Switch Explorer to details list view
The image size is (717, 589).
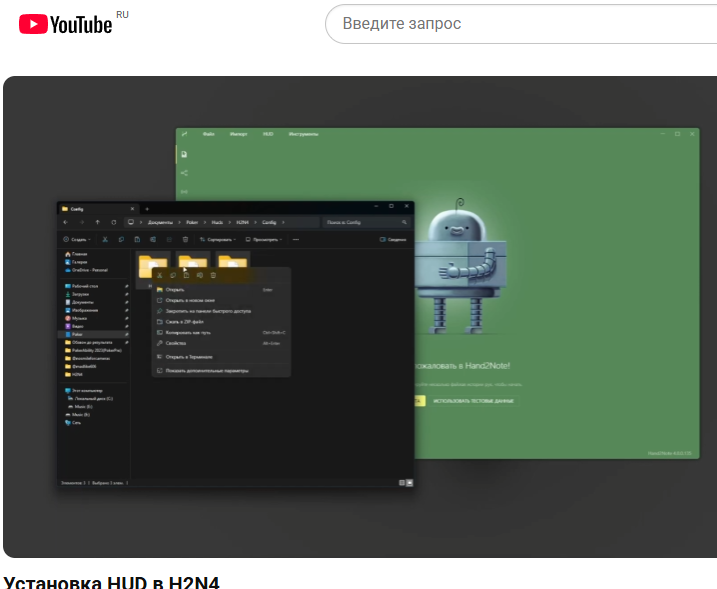(402, 483)
